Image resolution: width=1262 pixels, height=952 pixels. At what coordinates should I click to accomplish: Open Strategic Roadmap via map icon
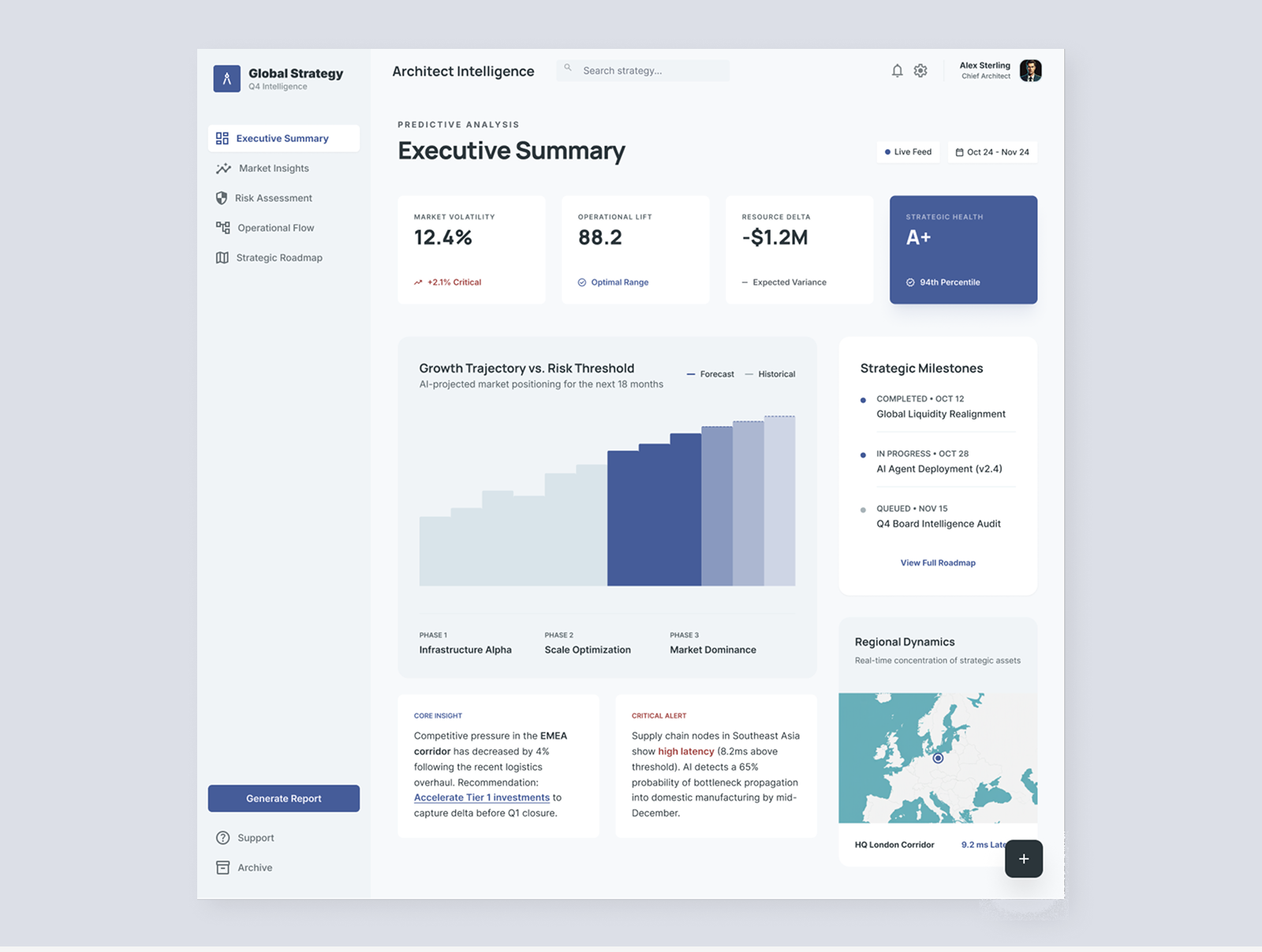[222, 257]
